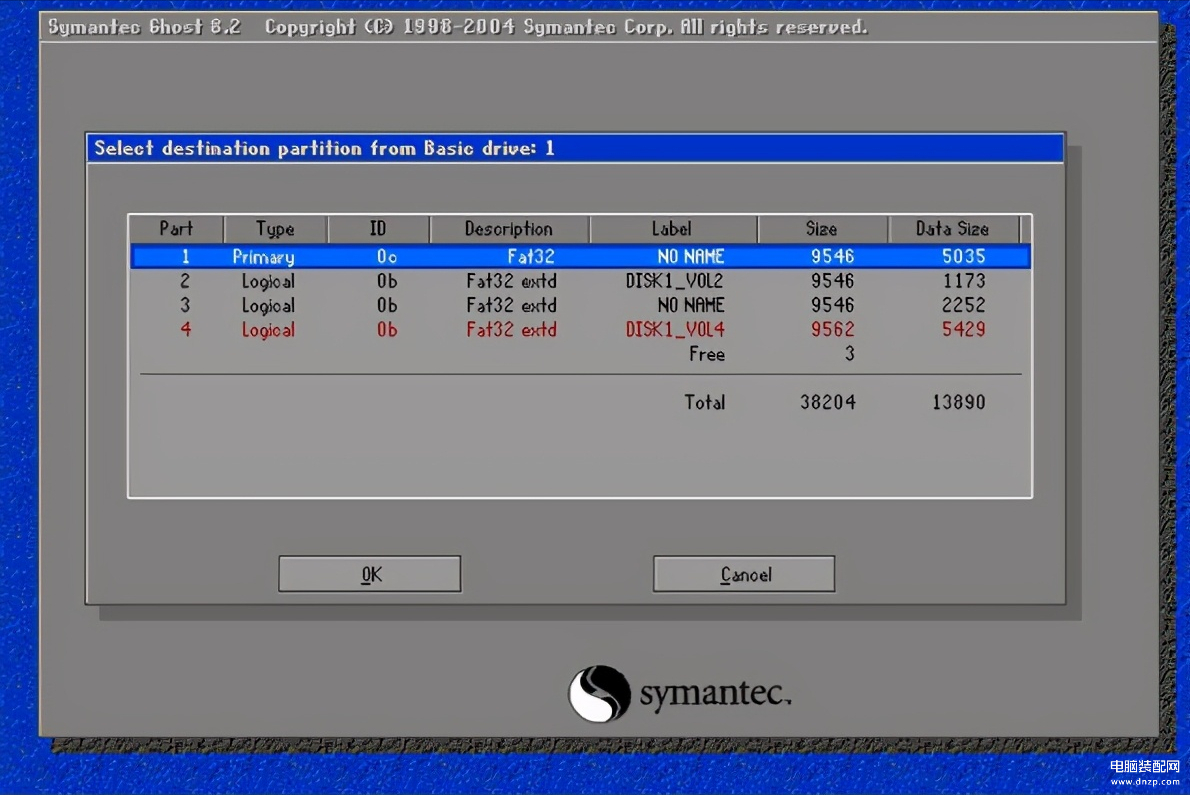Click the Primary type cell
This screenshot has width=1190, height=795.
click(x=263, y=257)
